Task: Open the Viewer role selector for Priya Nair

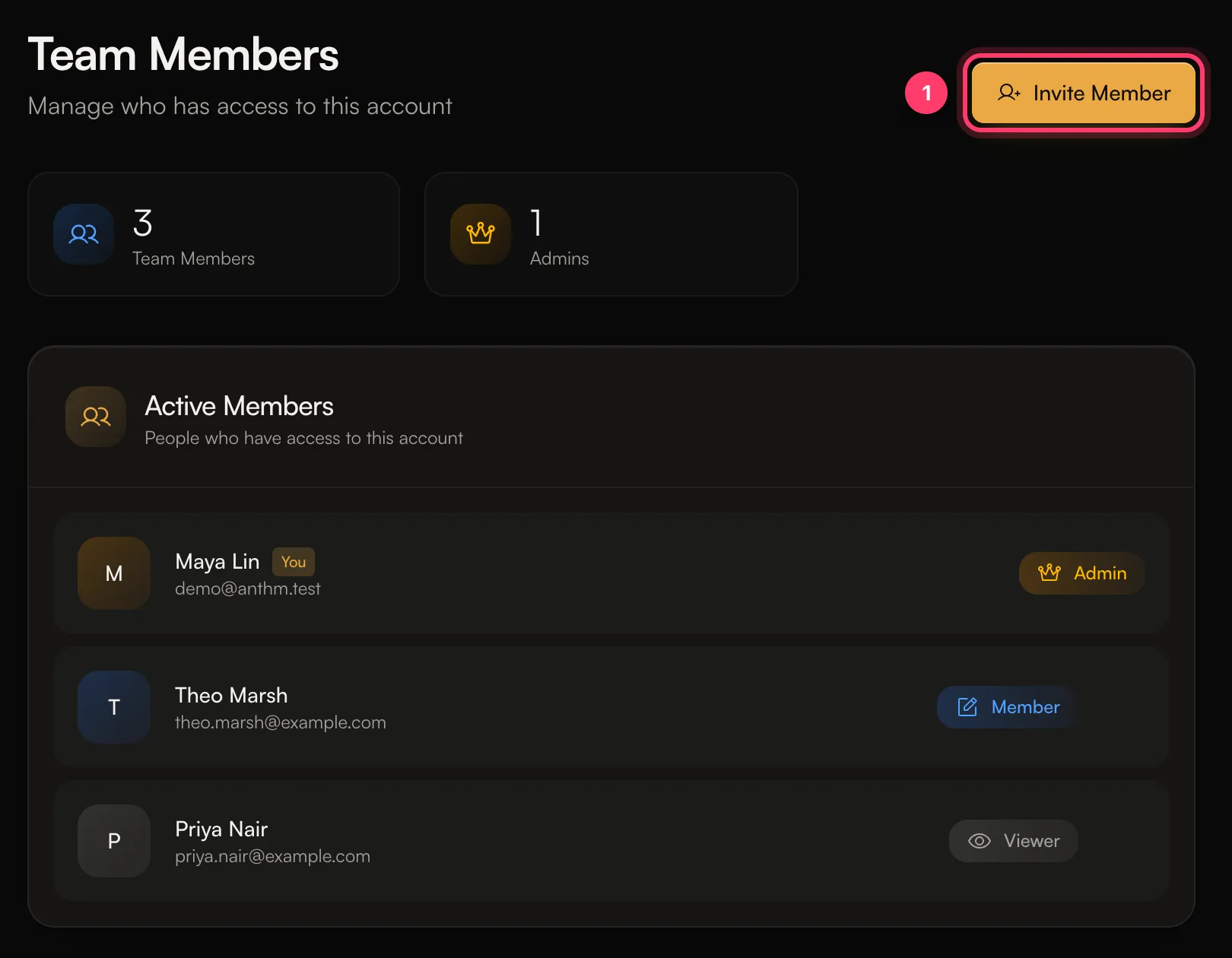Action: click(x=1013, y=841)
